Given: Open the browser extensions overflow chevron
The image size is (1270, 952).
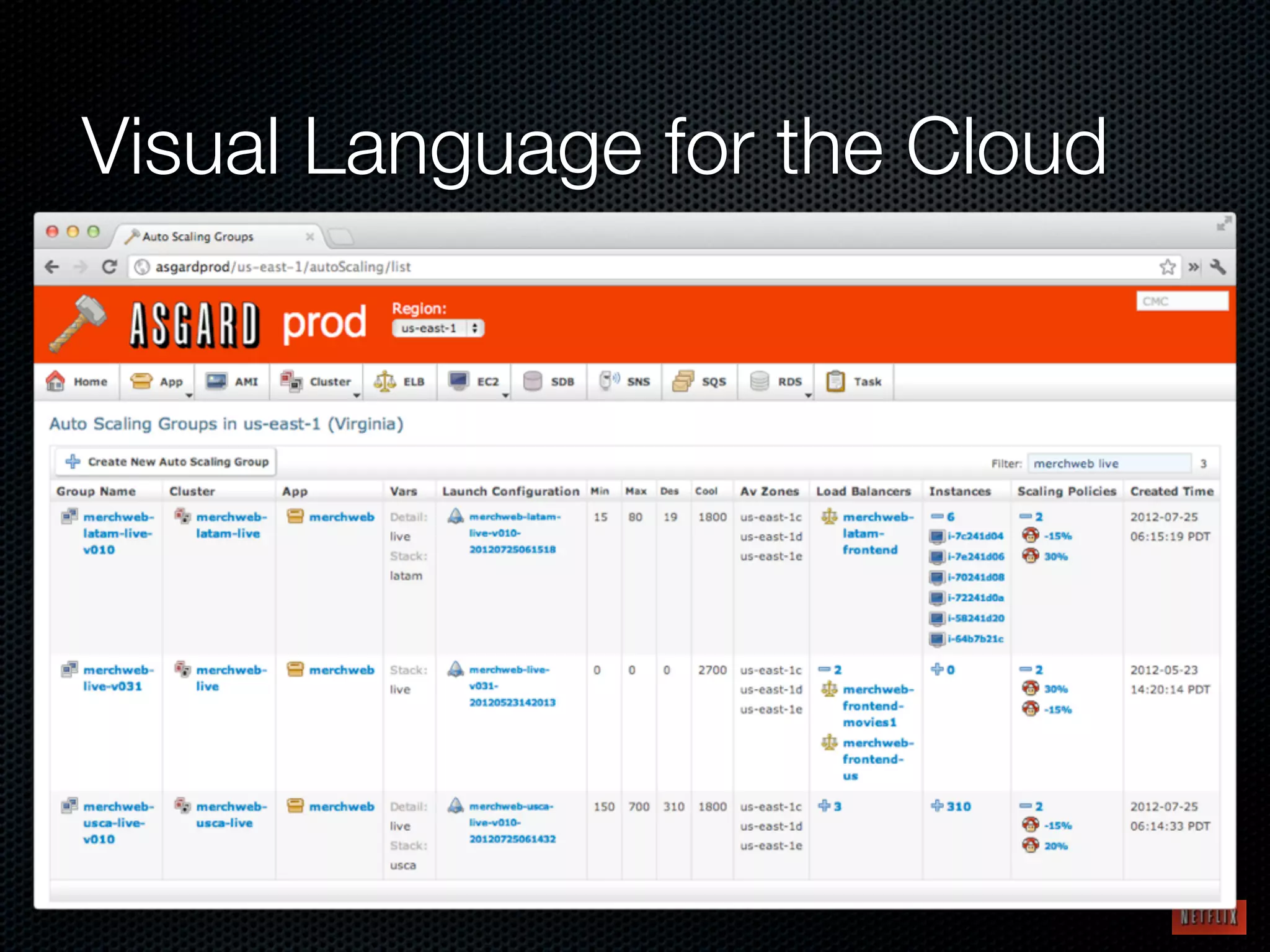Looking at the screenshot, I should 1194,267.
